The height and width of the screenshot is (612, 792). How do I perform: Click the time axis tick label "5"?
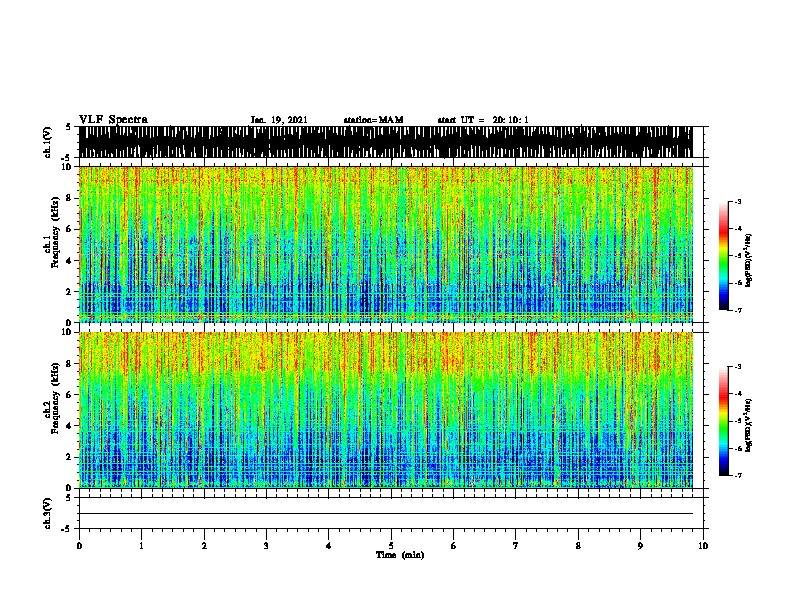391,546
